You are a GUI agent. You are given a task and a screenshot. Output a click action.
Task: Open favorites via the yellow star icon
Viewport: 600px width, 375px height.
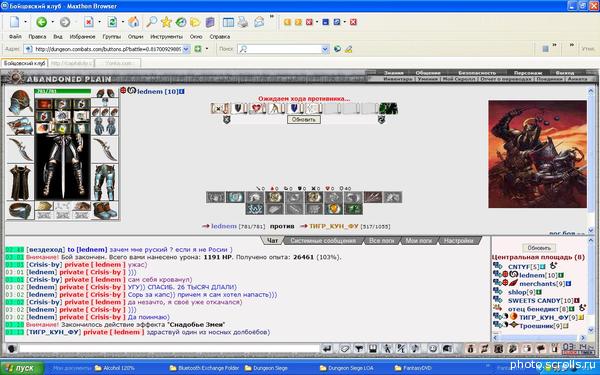[166, 22]
